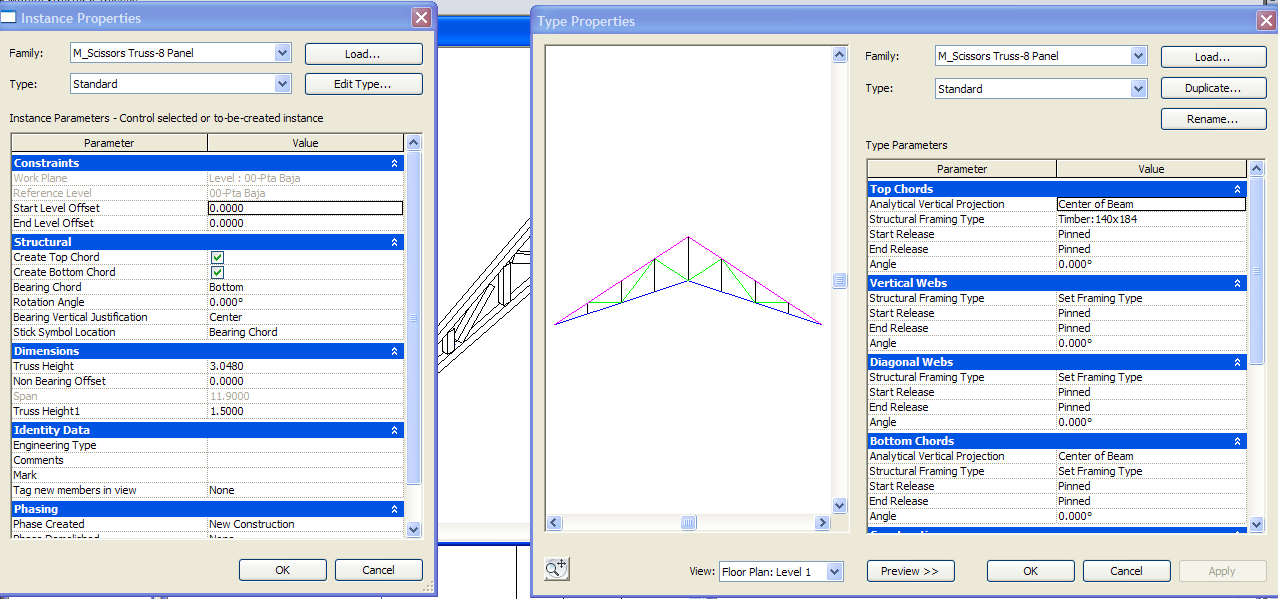Click OK in Type Properties dialog
This screenshot has height=599, width=1278.
coord(1031,571)
